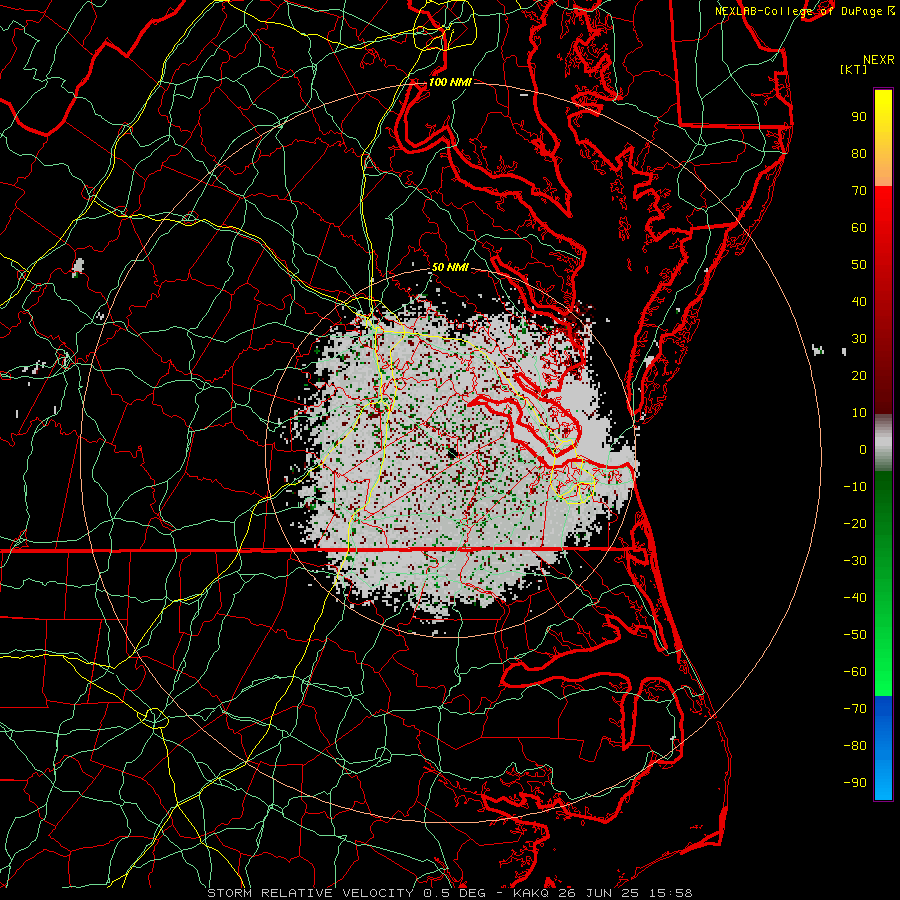Screen dimensions: 900x900
Task: Click the positive 40 scale value
Action: (859, 302)
